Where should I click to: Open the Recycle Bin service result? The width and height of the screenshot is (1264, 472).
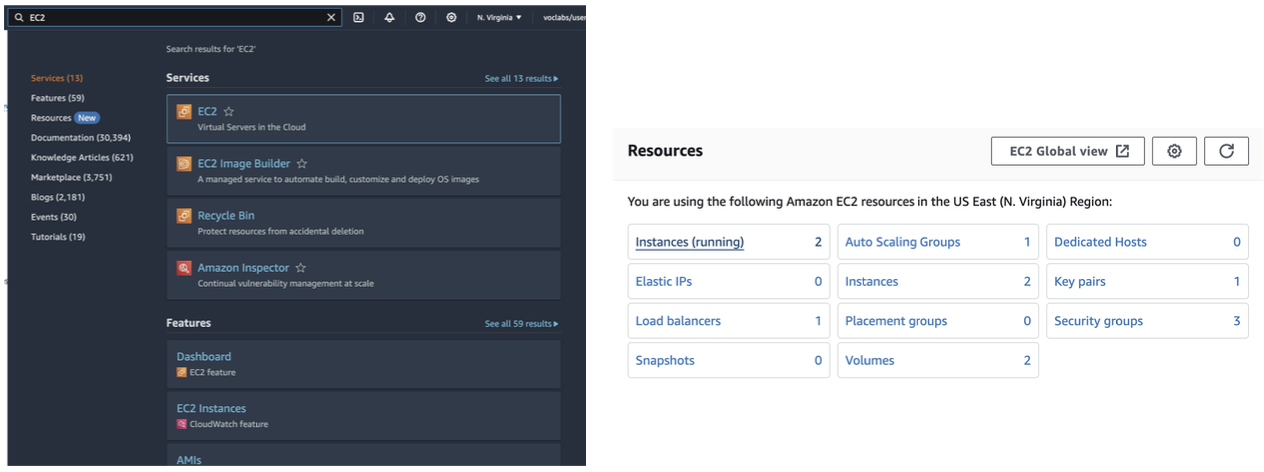(225, 216)
